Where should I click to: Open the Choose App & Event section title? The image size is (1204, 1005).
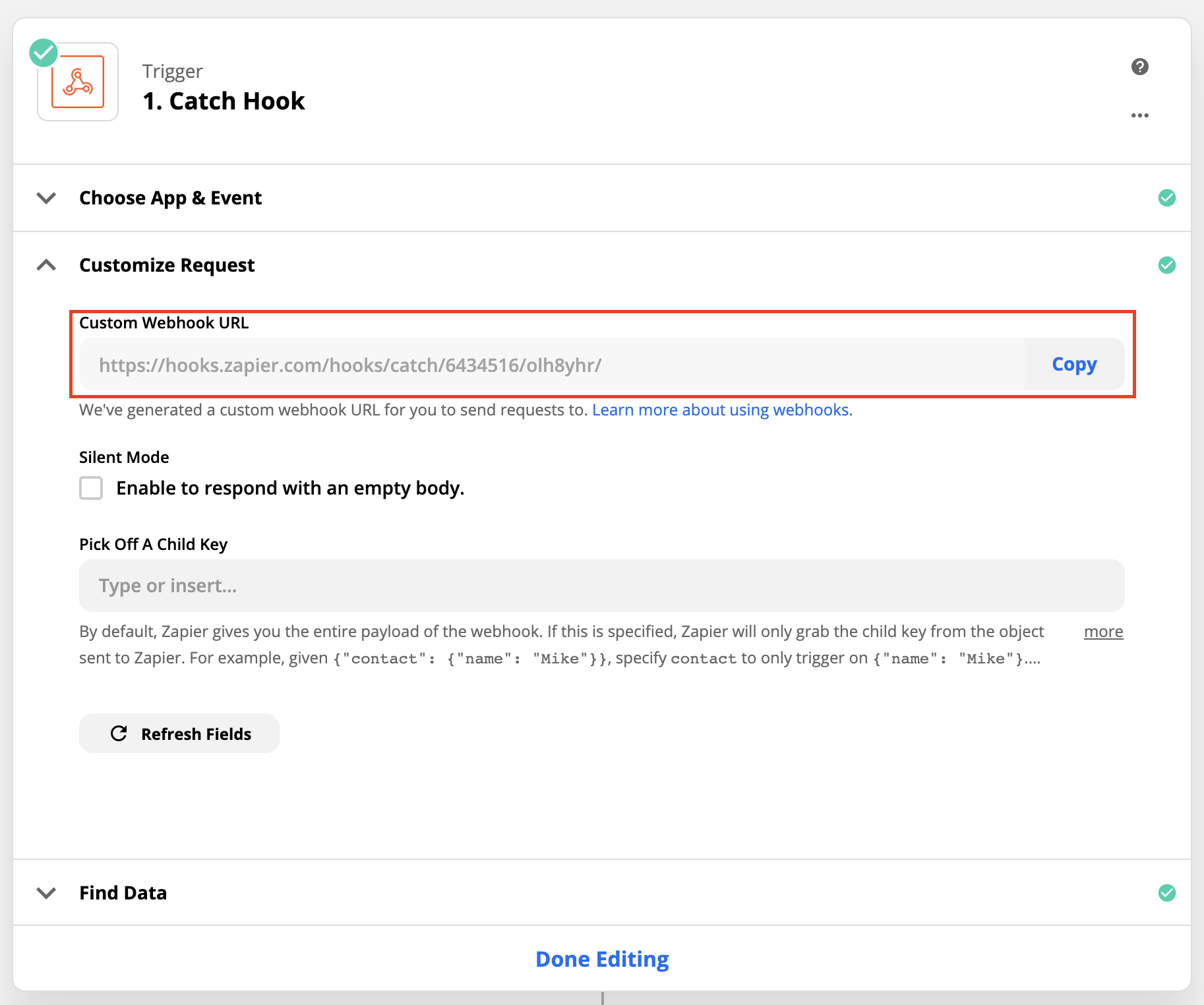(x=170, y=198)
